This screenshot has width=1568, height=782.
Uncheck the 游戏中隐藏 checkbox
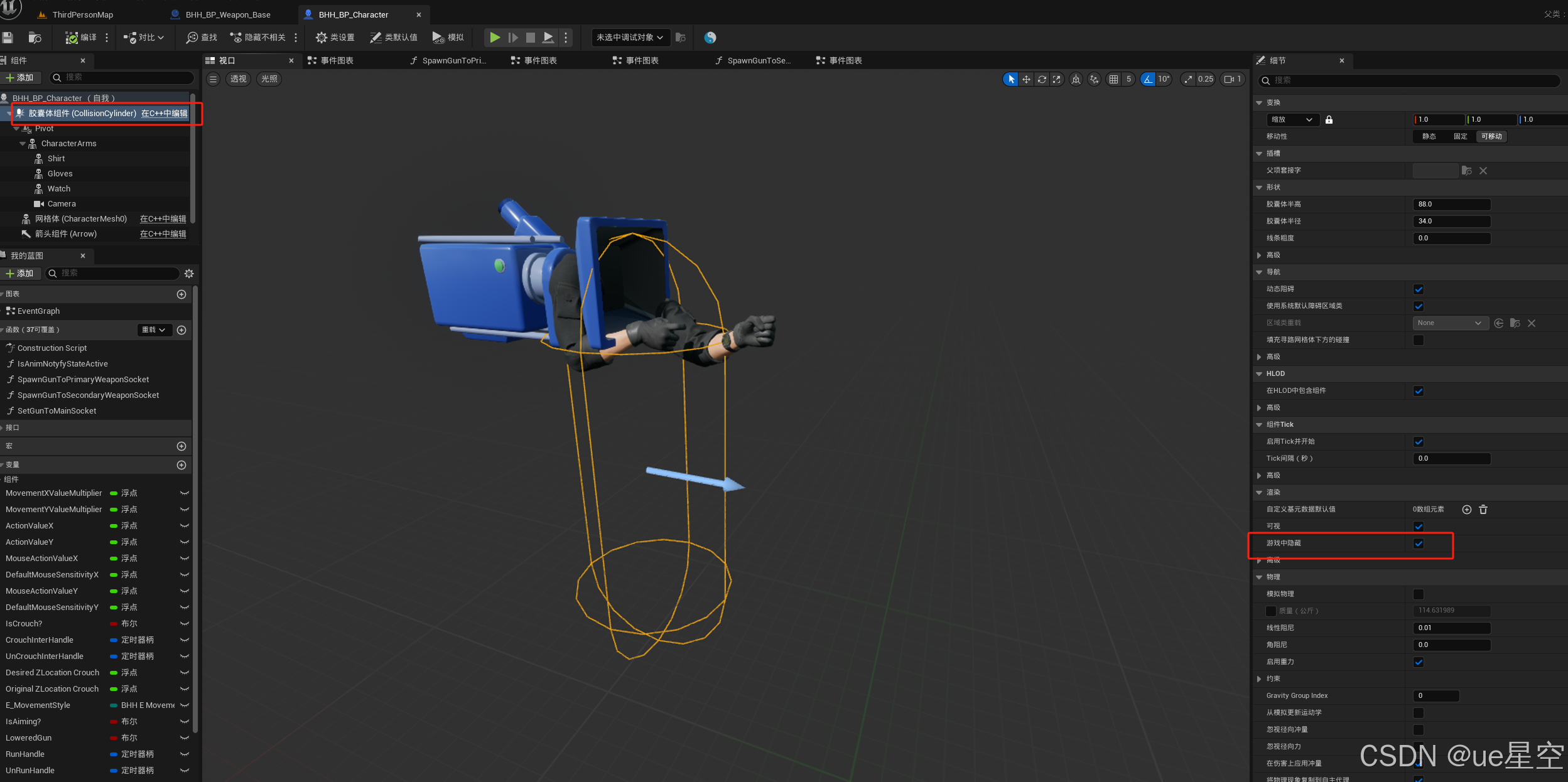[x=1419, y=544]
